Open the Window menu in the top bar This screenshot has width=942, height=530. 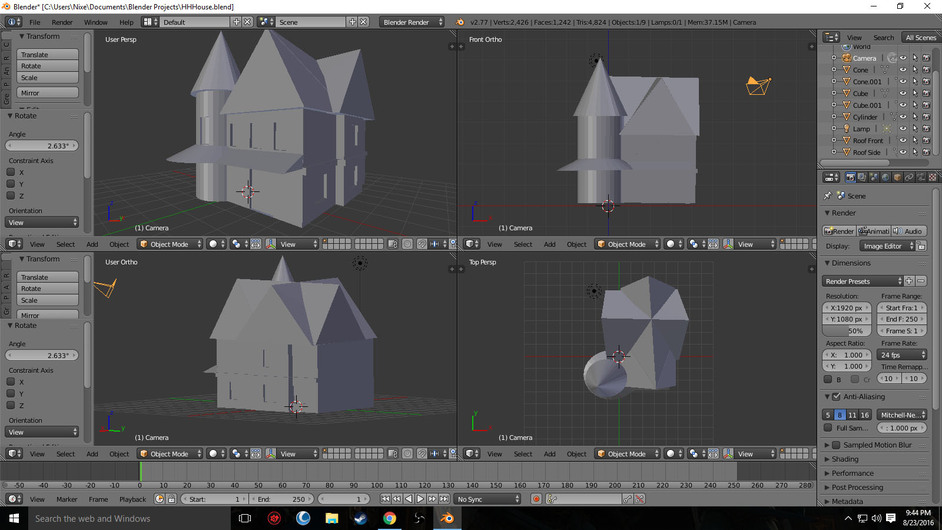[95, 22]
